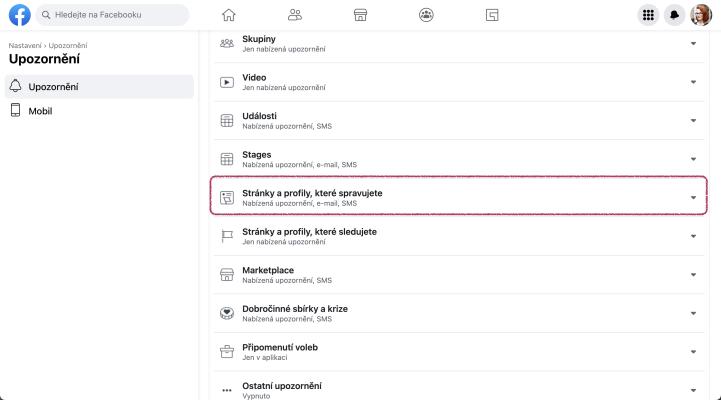Open the Marketplace icon in top navigation
Screen dimensions: 721x400
point(360,15)
